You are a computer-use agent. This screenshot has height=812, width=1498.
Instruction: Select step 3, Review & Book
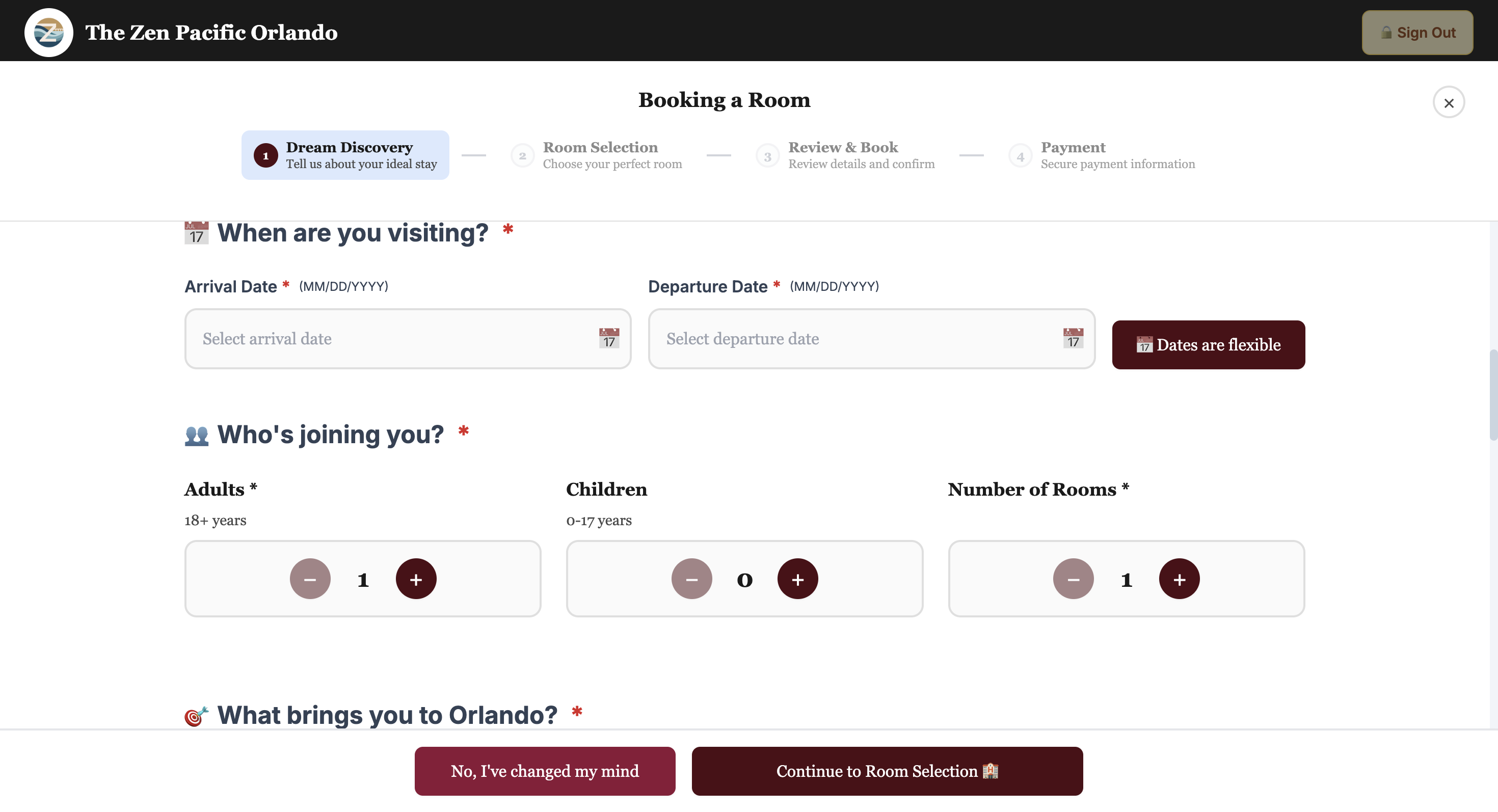pos(844,155)
